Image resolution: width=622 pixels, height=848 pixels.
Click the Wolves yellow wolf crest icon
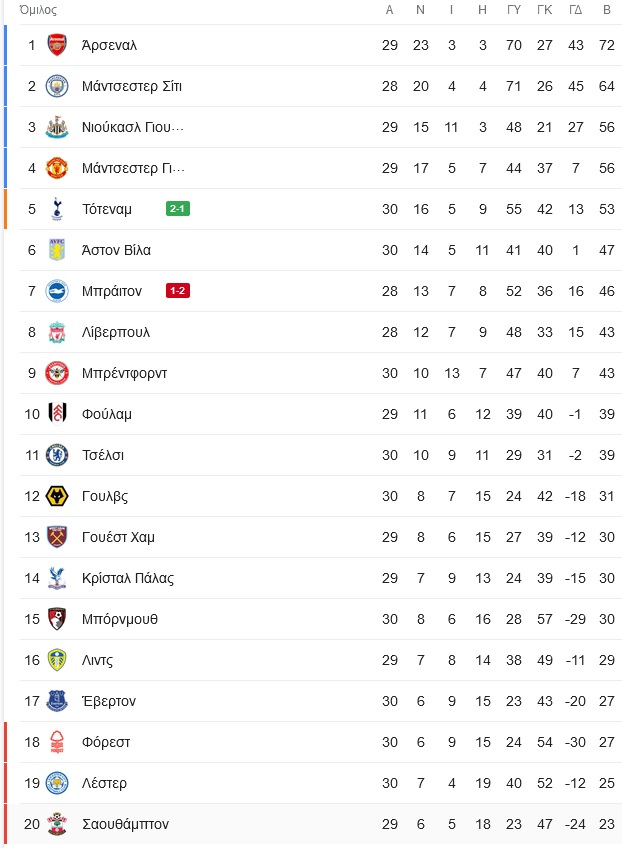click(x=57, y=496)
